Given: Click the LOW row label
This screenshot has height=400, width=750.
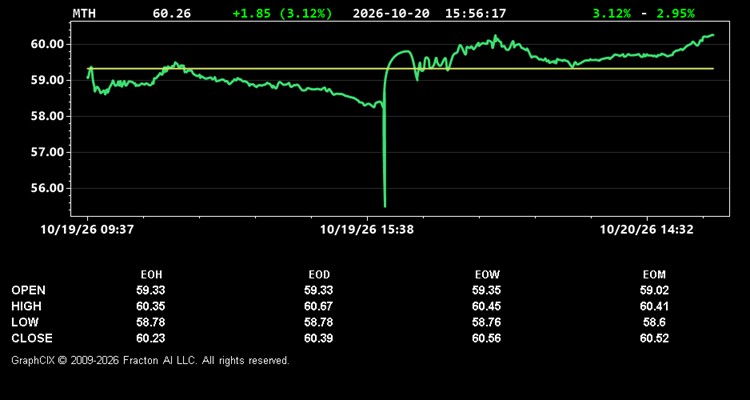Looking at the screenshot, I should tap(25, 322).
